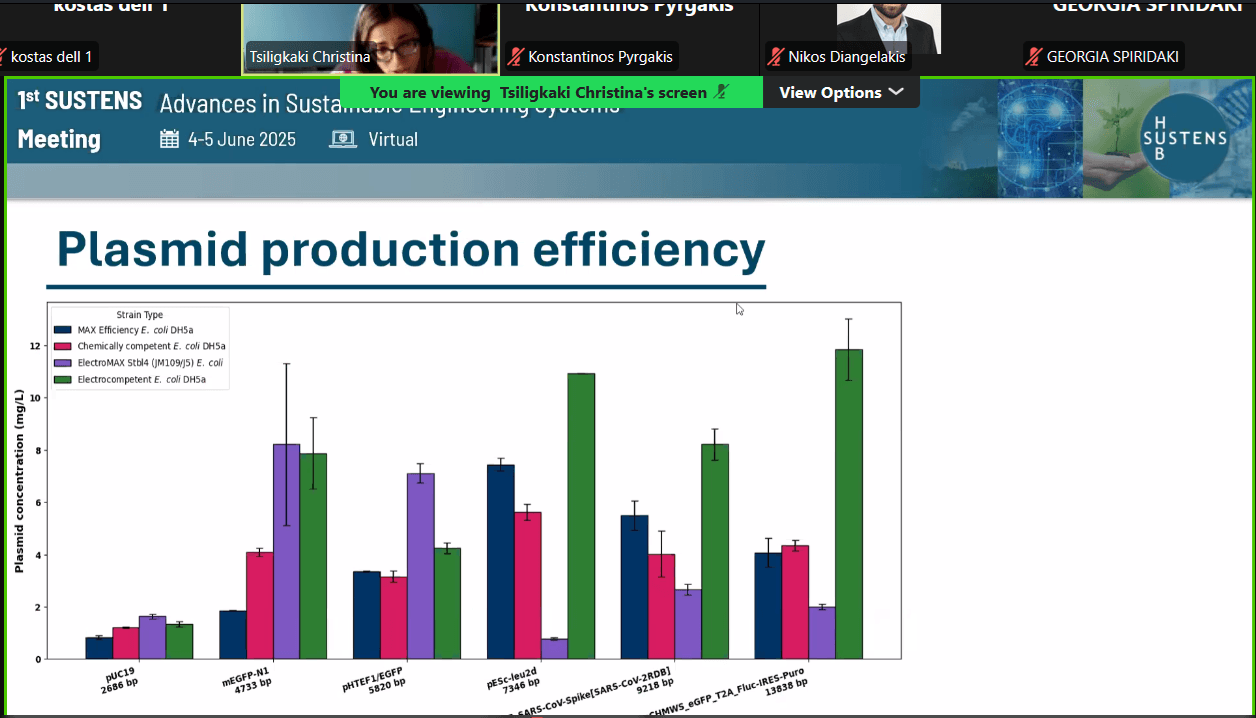Click the navy MAX Efficiency legend swatch
Image resolution: width=1256 pixels, height=718 pixels.
62,329
